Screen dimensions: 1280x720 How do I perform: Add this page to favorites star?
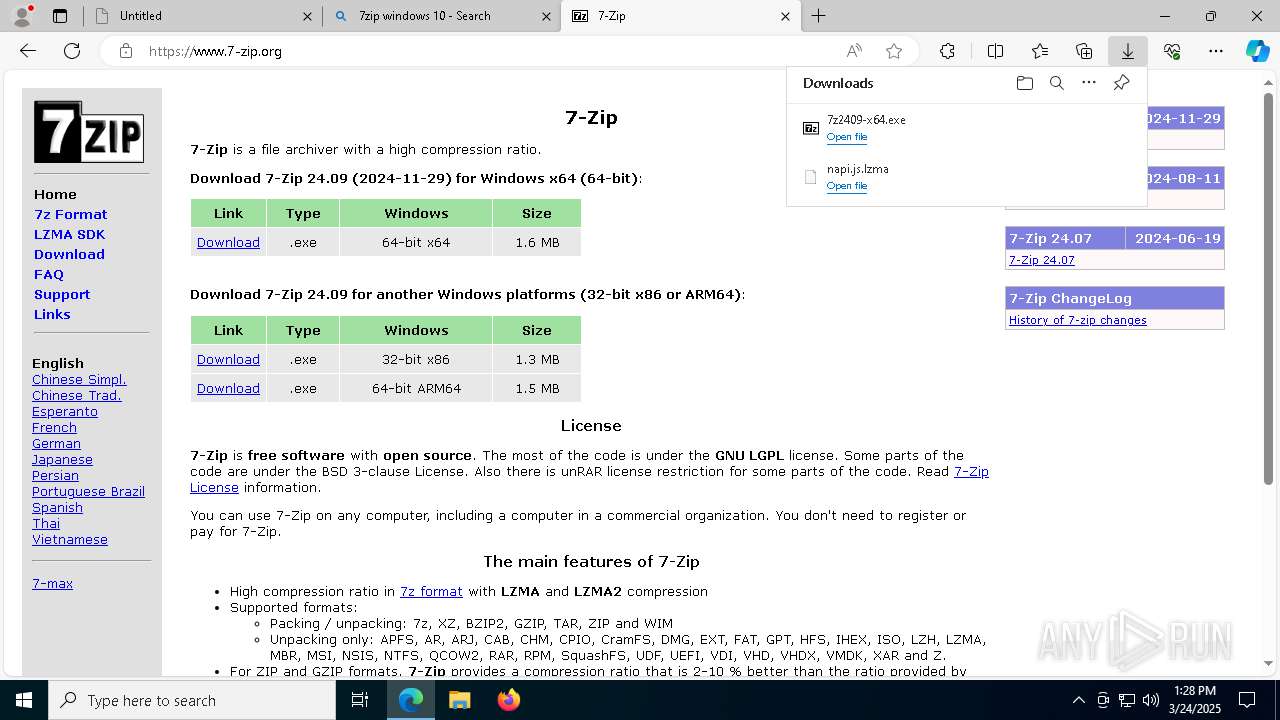coord(894,51)
